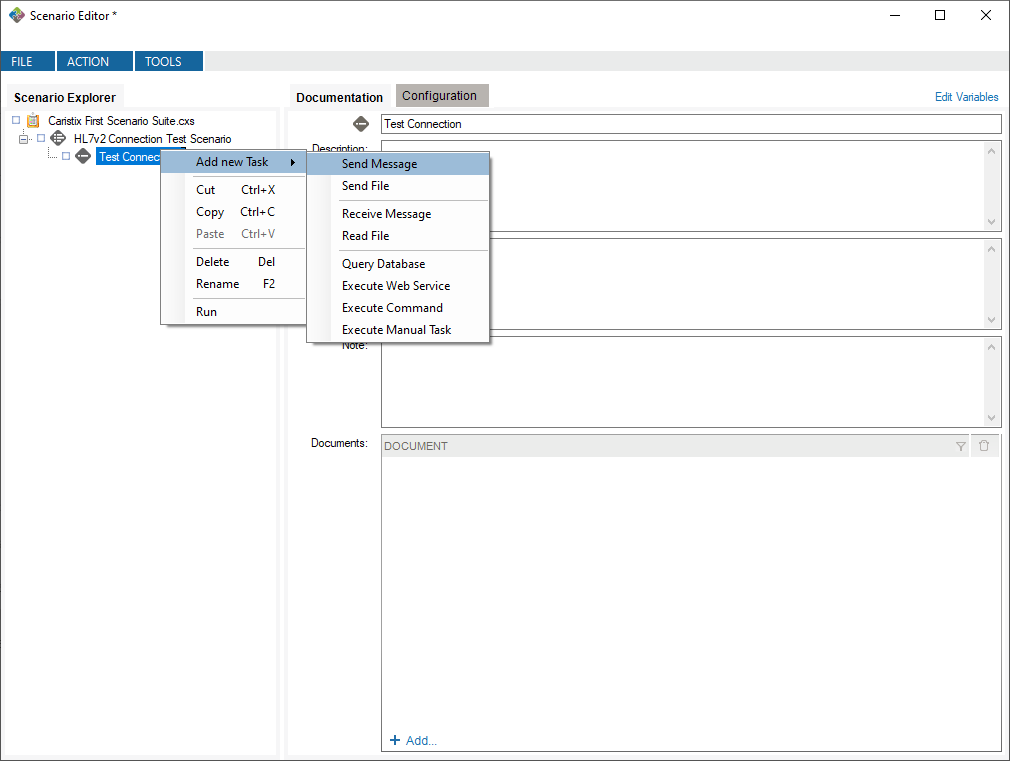Select Query Database from the task submenu
1010x761 pixels.
coord(381,263)
